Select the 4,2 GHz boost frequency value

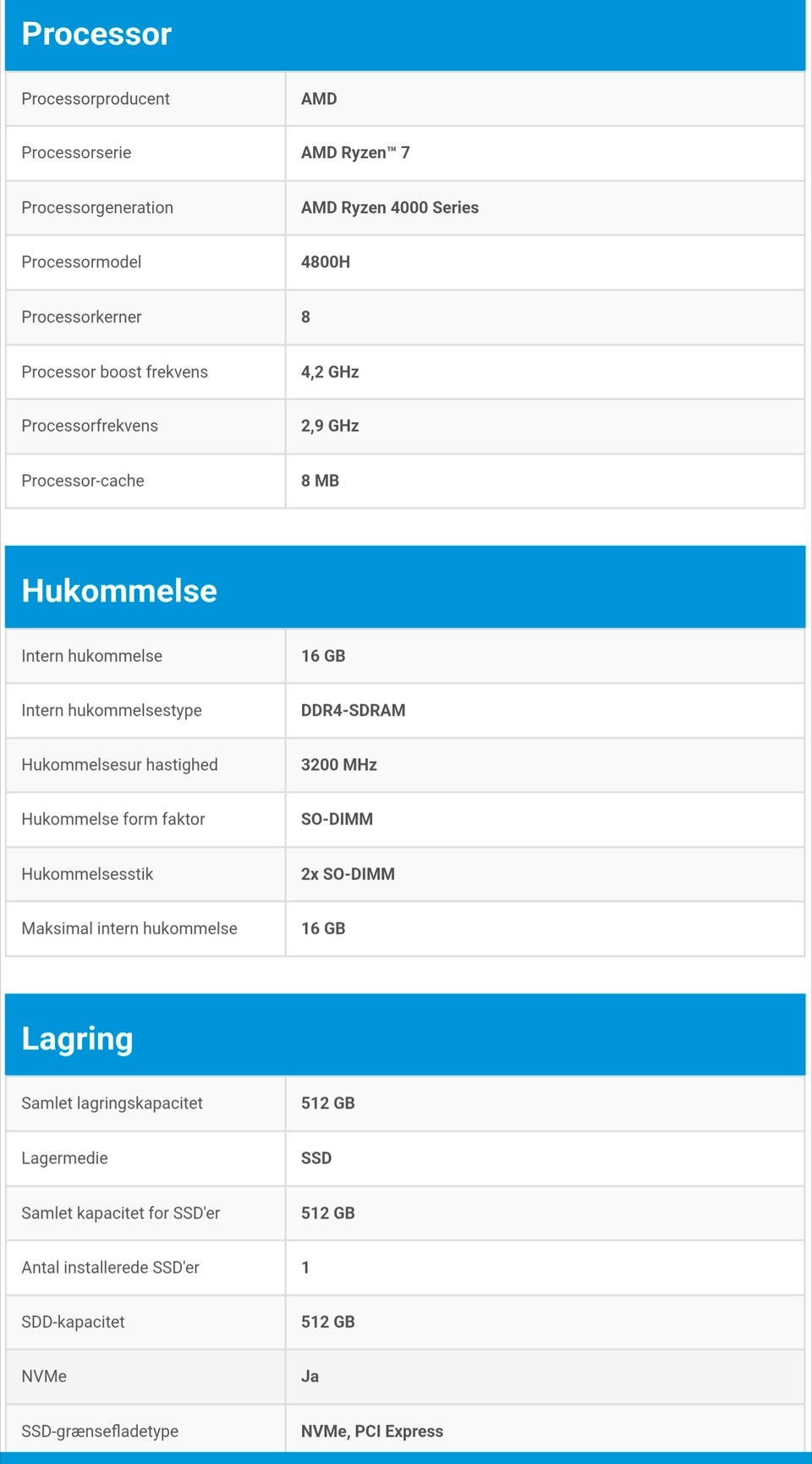(x=330, y=372)
